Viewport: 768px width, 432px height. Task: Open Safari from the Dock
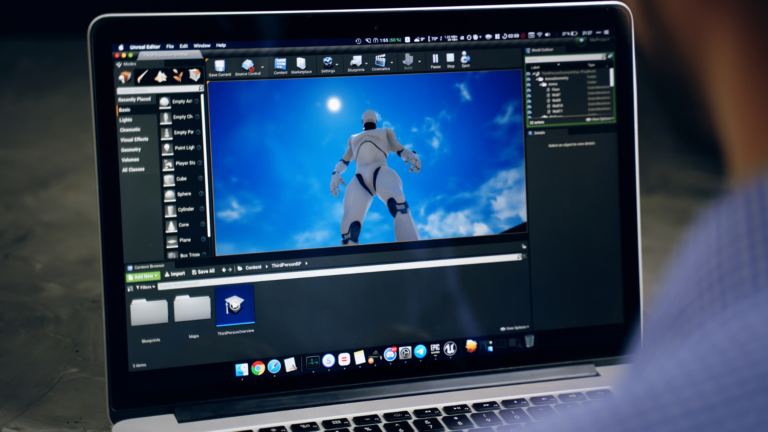tap(274, 366)
